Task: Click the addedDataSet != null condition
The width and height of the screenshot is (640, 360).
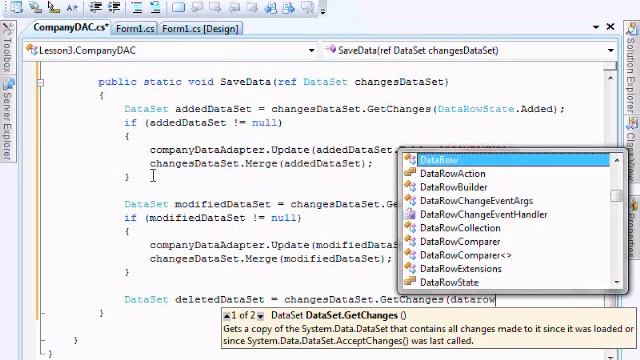Action: (213, 123)
